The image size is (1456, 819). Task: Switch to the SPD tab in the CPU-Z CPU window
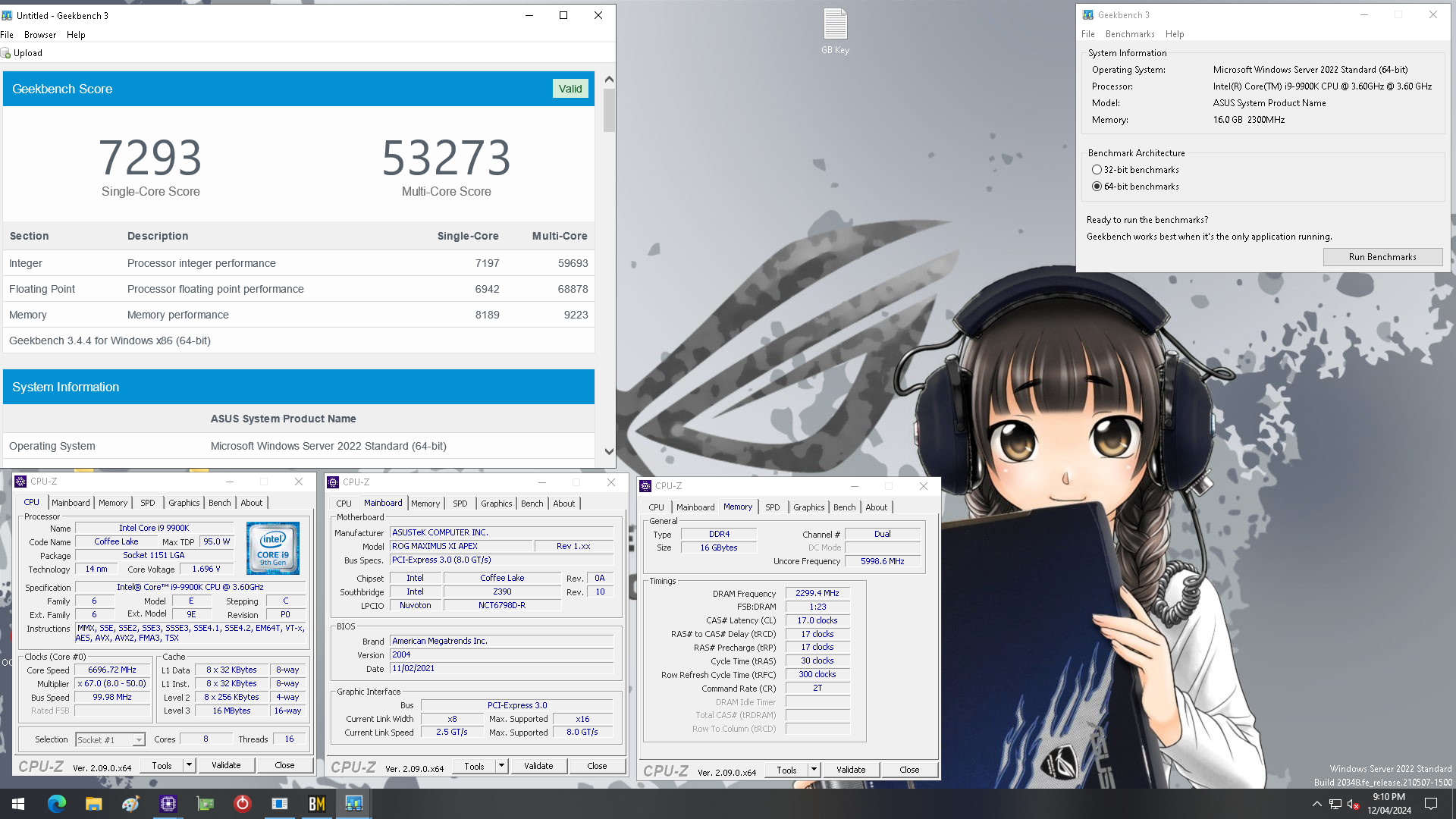click(x=148, y=503)
